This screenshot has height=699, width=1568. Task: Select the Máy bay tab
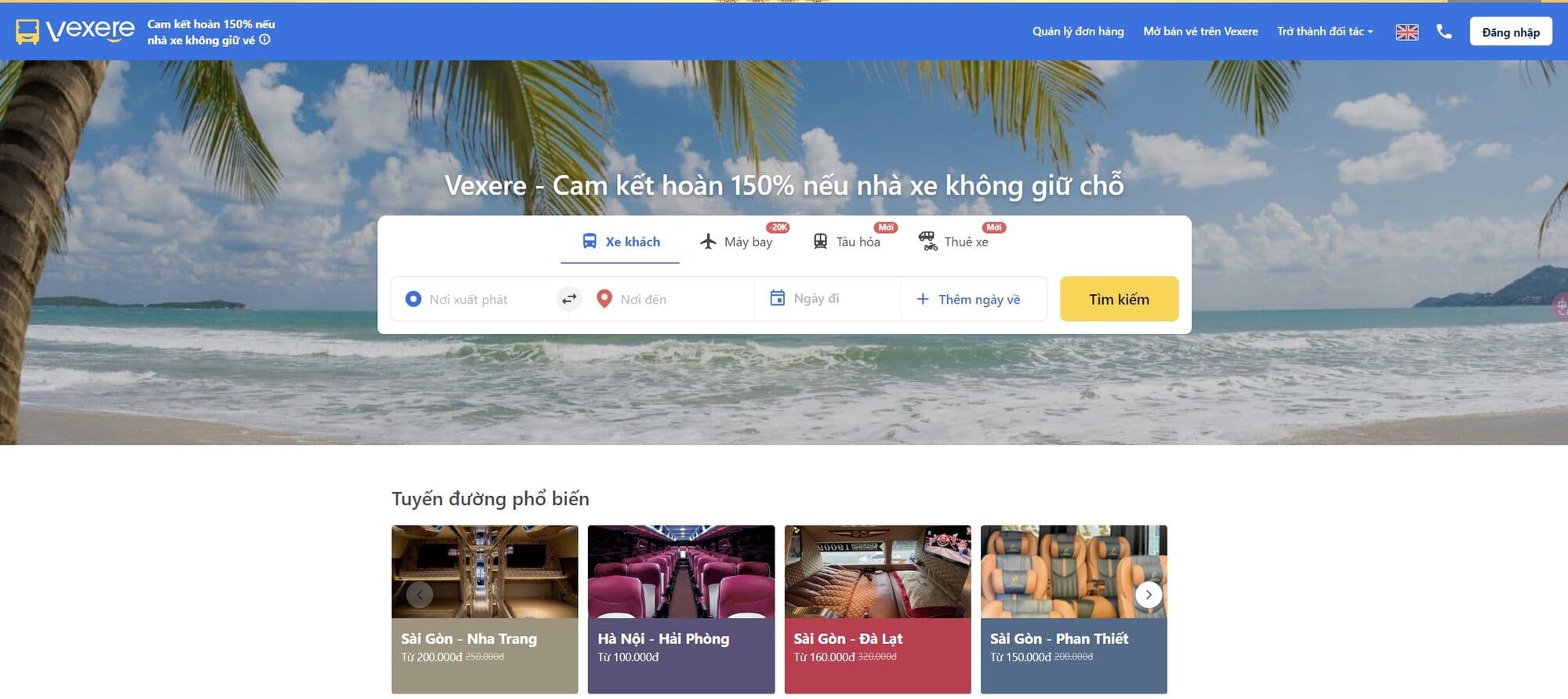(x=736, y=242)
